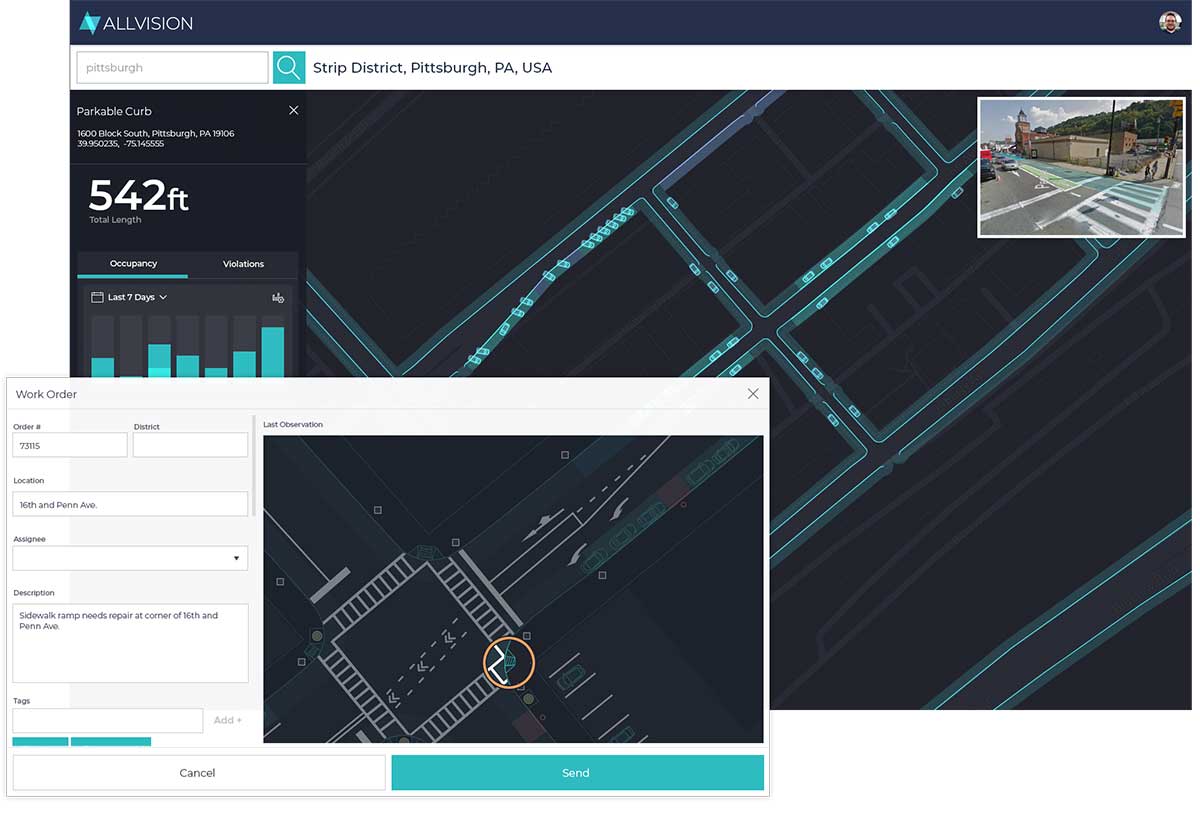Viewport: 1200px width, 827px height.
Task: Close the Parkable Curb panel
Action: click(x=293, y=110)
